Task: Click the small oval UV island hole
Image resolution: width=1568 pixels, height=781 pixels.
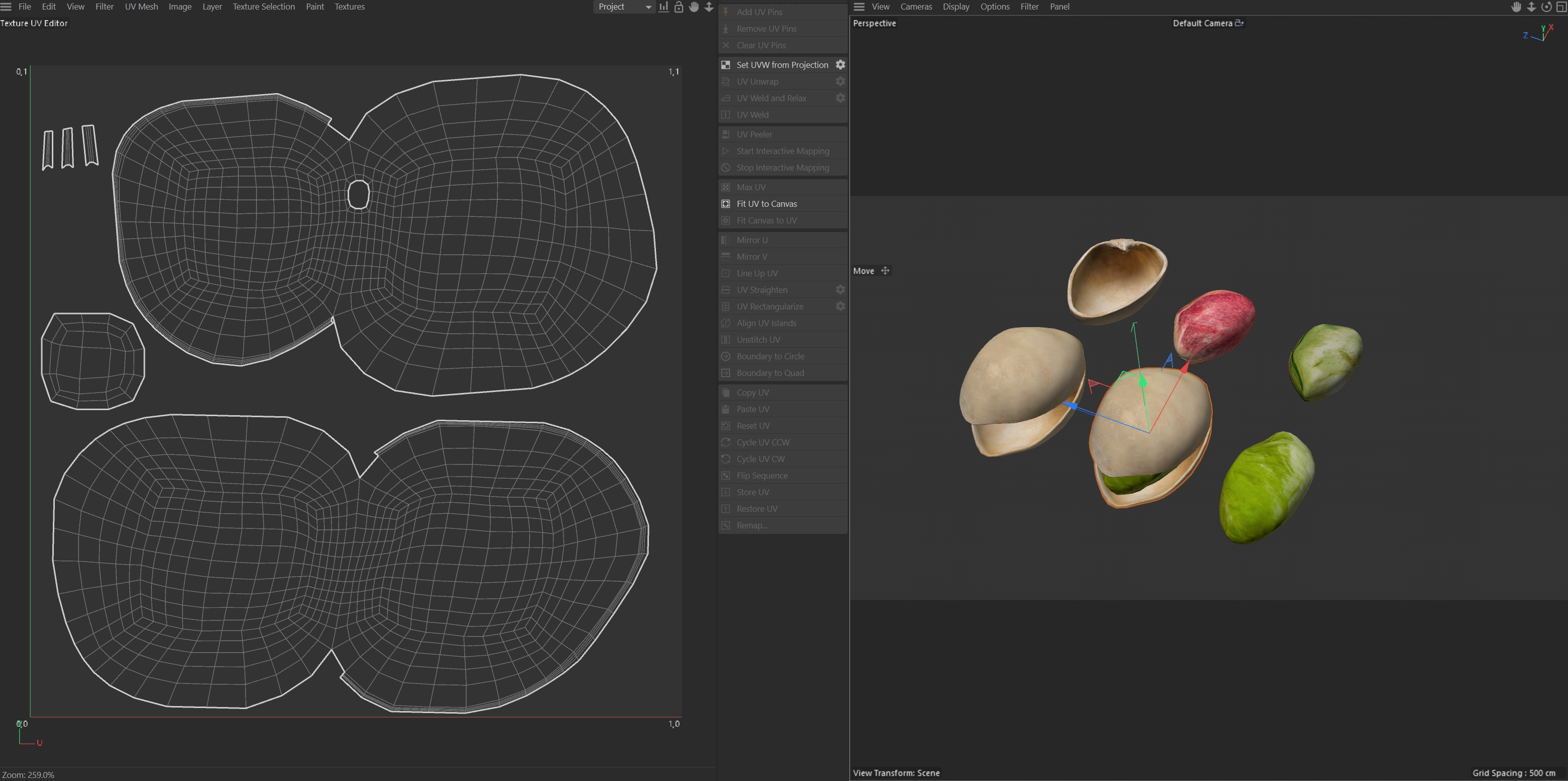Action: [x=359, y=195]
